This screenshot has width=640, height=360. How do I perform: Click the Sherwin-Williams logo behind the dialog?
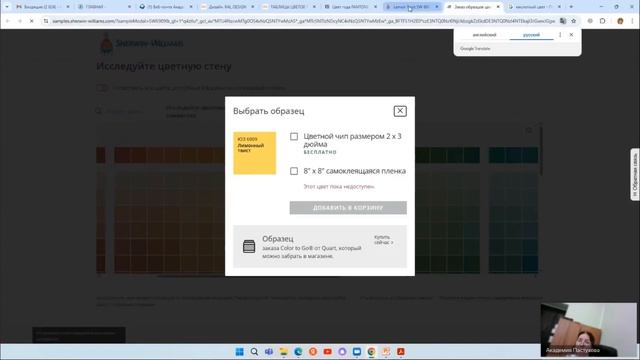click(141, 43)
